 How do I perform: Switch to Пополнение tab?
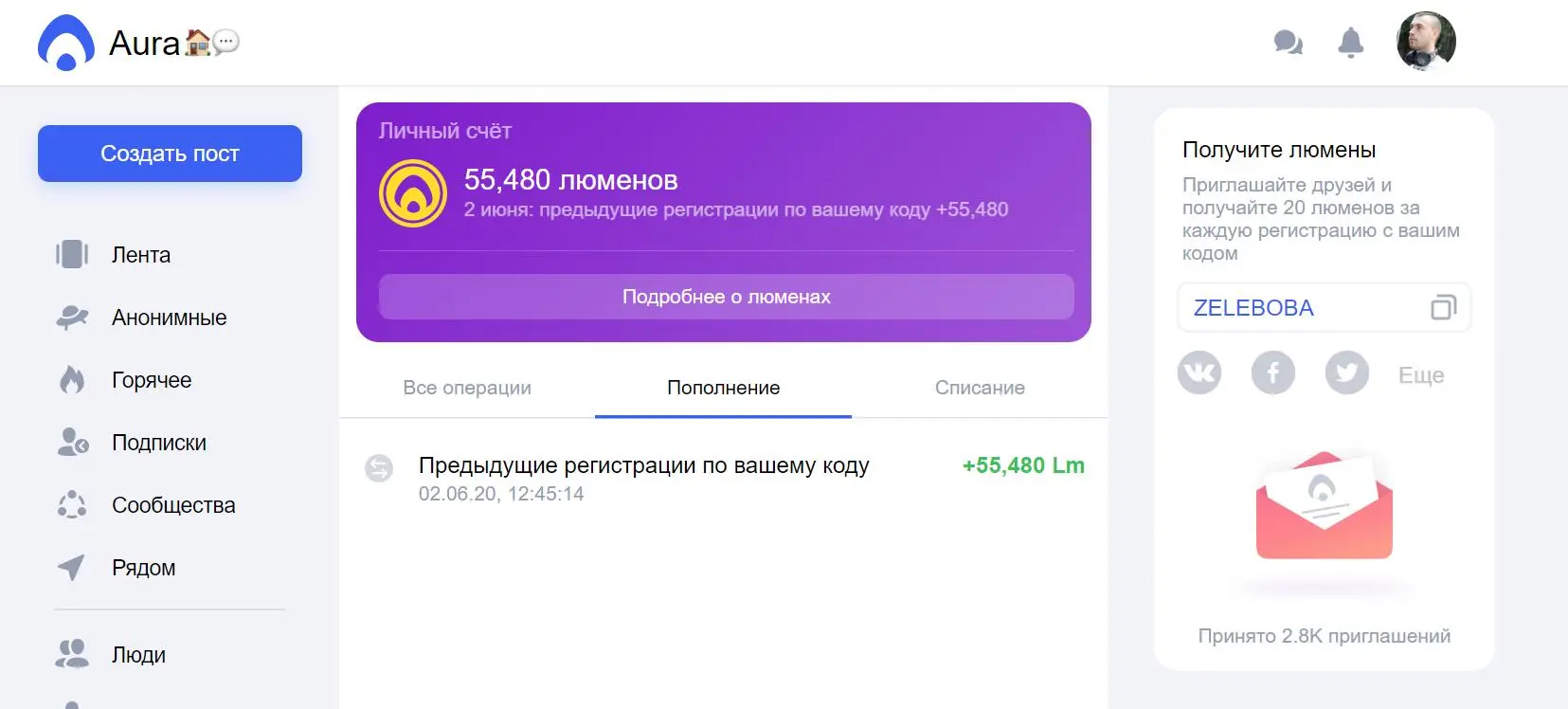pos(724,388)
